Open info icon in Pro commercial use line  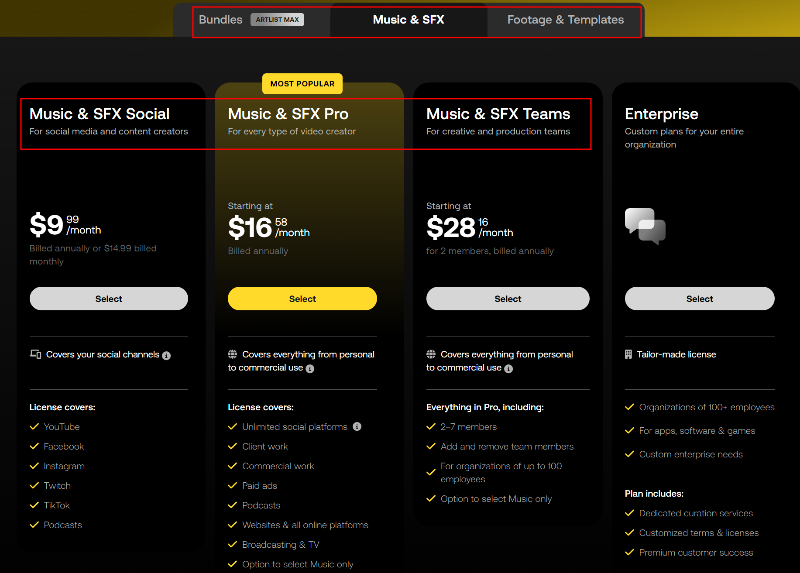tap(310, 368)
